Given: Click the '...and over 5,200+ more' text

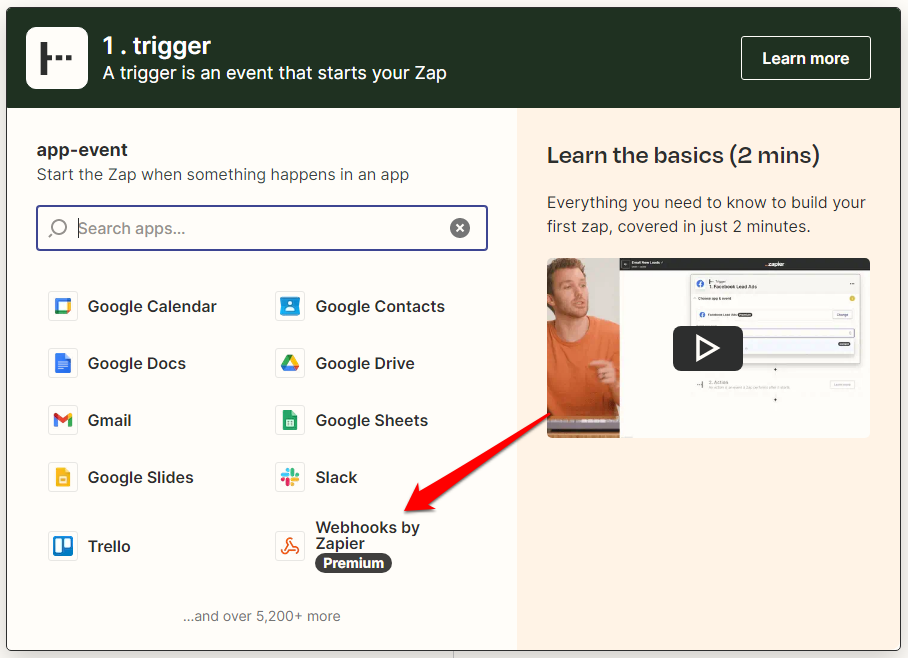Looking at the screenshot, I should 262,616.
